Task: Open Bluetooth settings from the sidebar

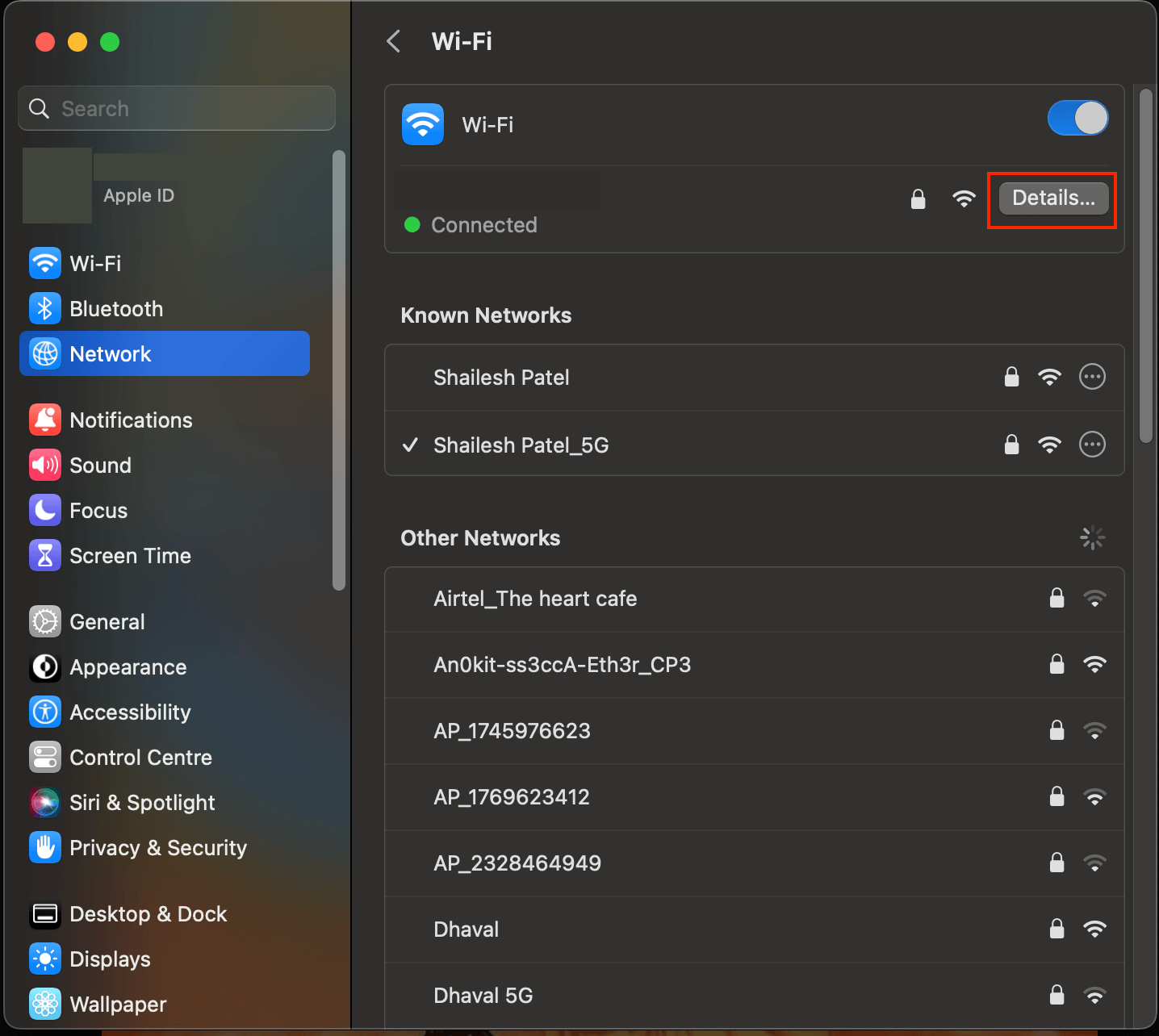Action: pos(45,308)
